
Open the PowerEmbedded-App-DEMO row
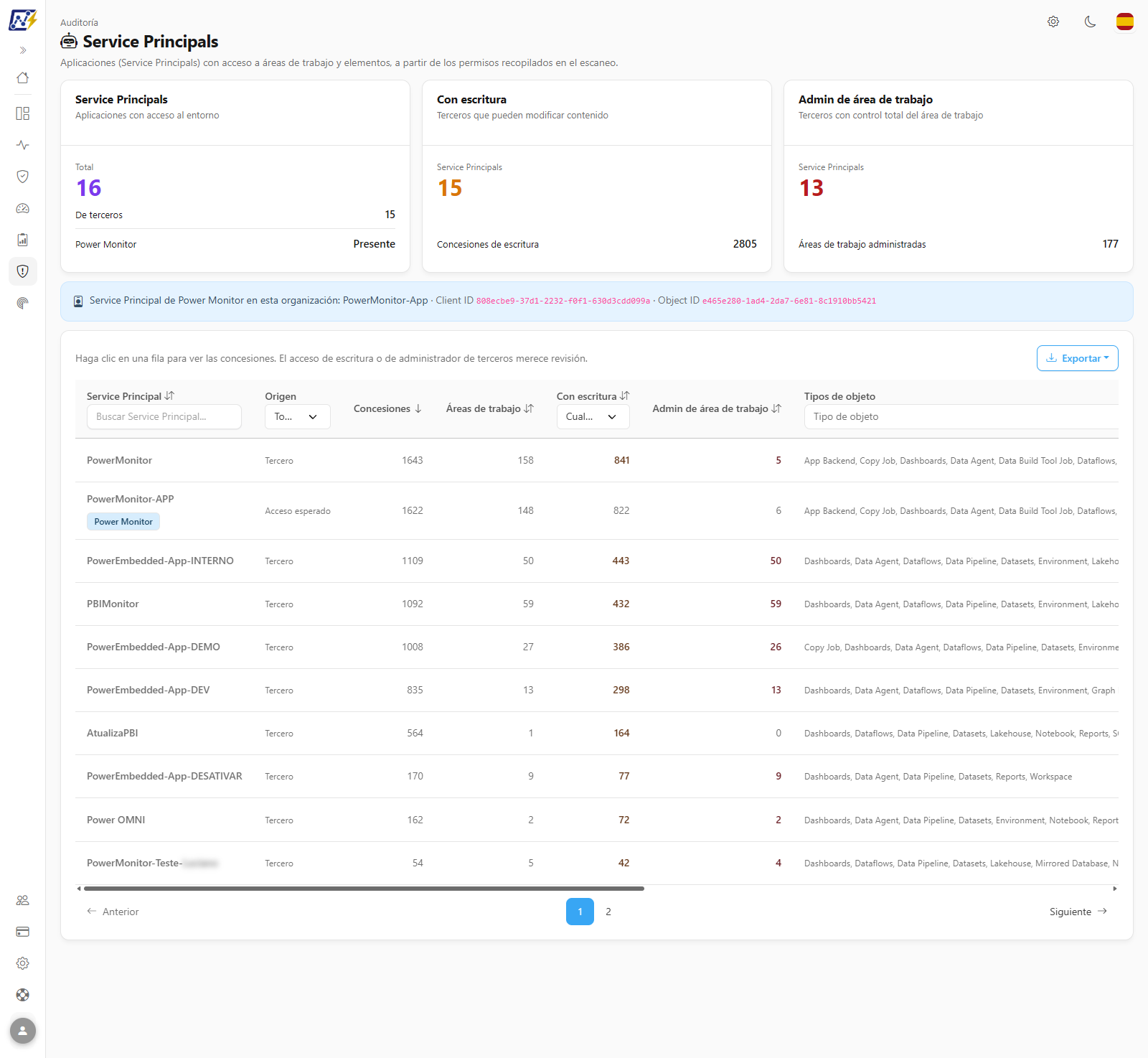pos(597,647)
